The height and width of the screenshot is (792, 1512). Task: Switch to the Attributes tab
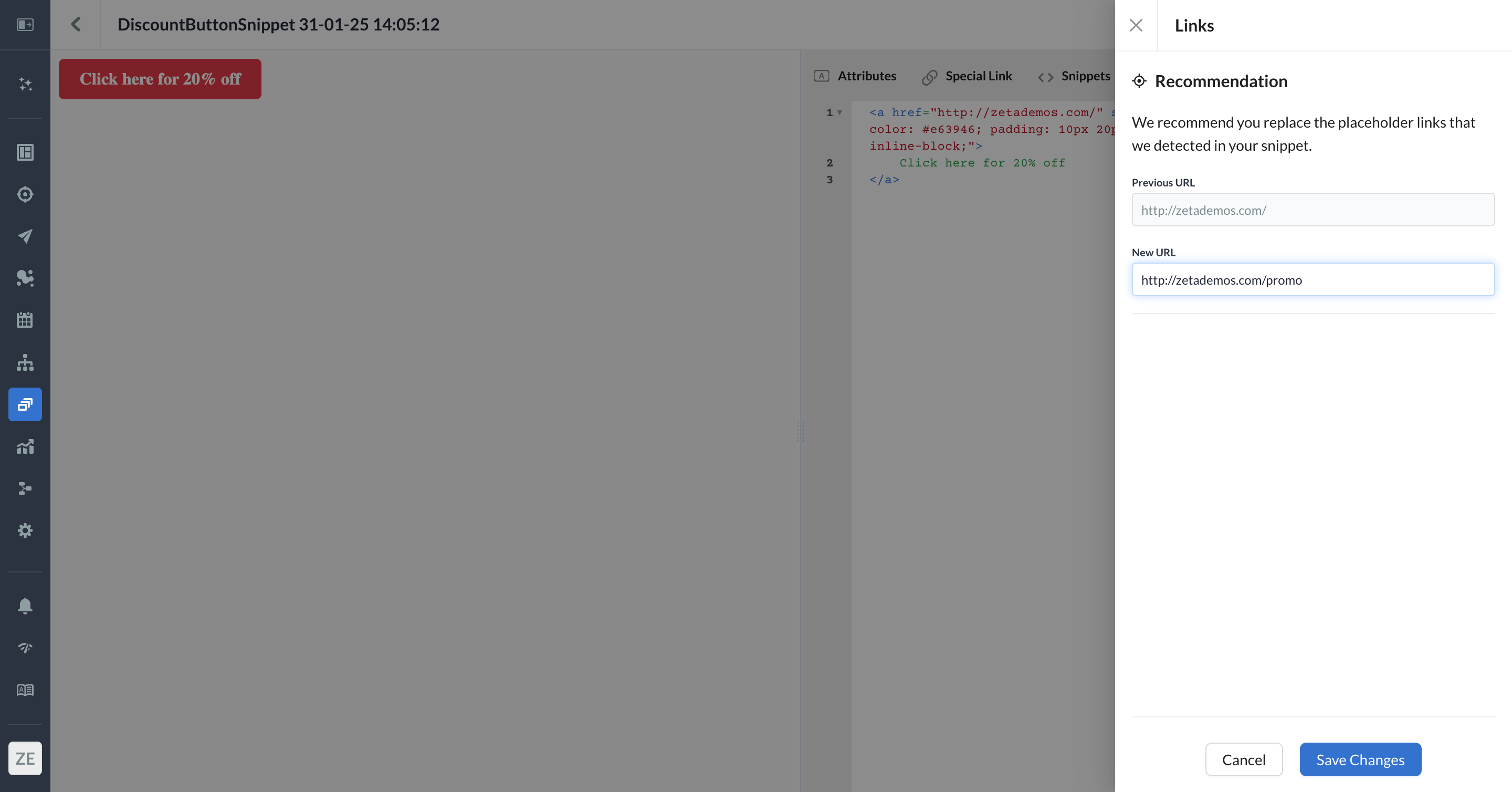tap(855, 76)
